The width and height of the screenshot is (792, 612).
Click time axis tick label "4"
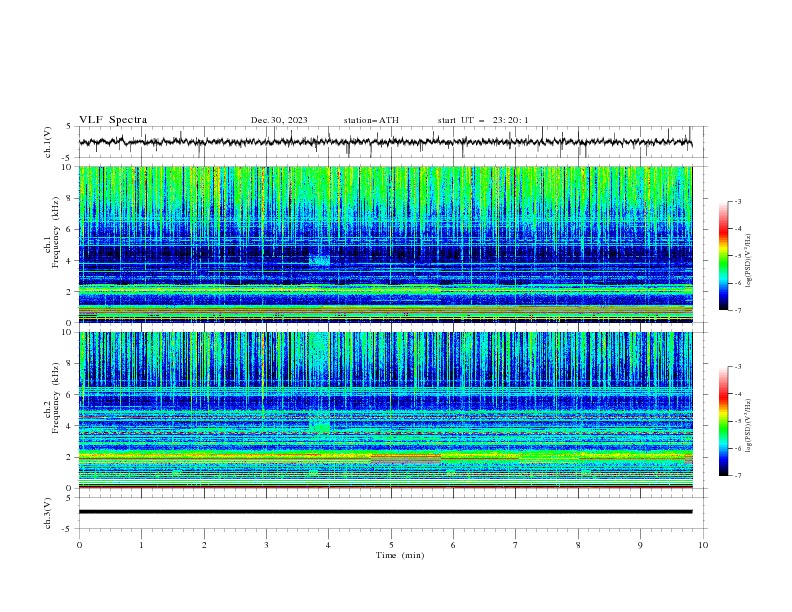pos(329,545)
